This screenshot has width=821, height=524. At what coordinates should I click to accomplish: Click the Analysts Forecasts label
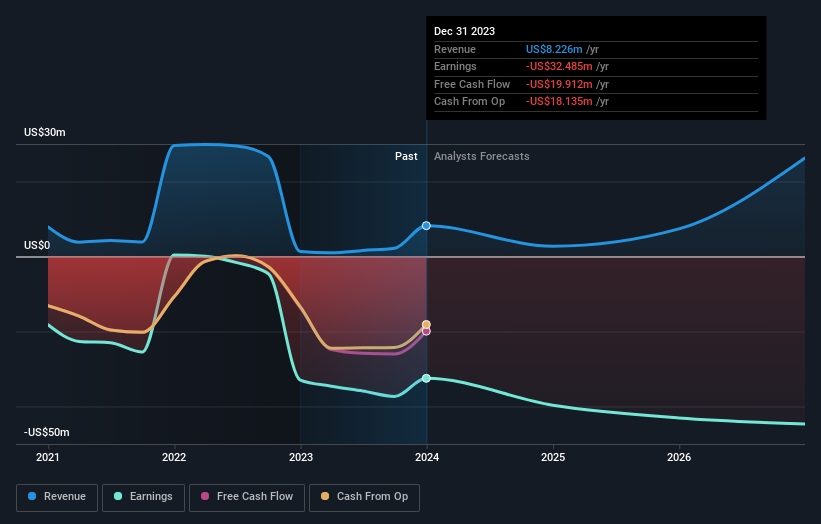tap(481, 156)
